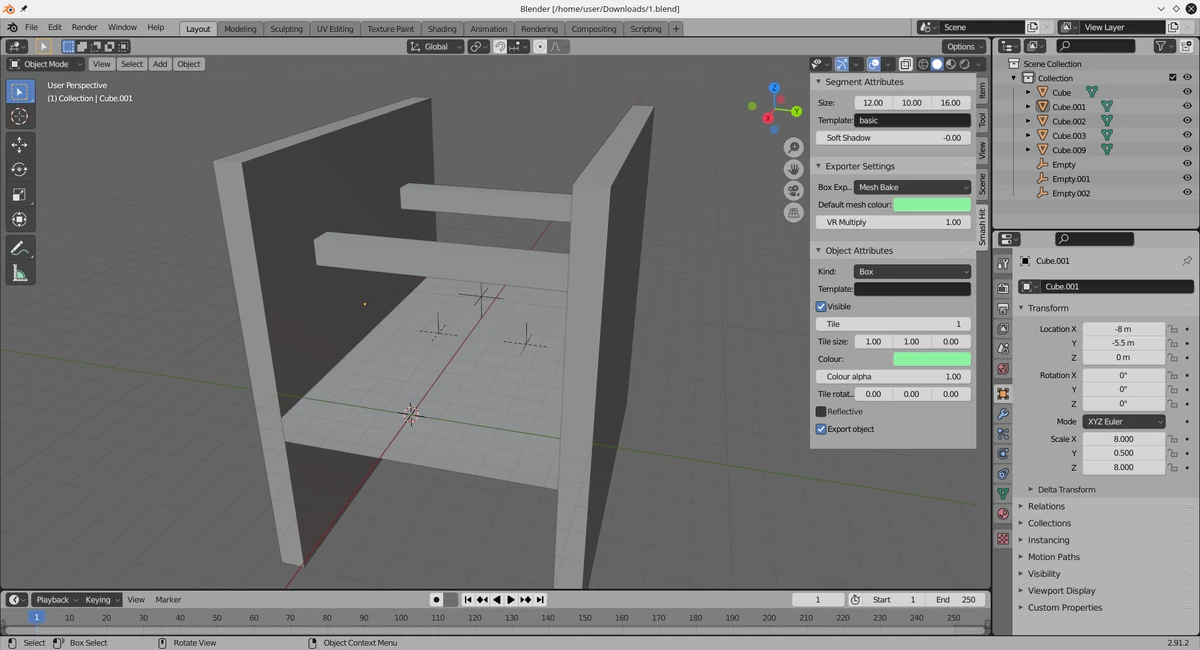Activate the Rotate tool
1200x650 pixels.
[x=19, y=170]
